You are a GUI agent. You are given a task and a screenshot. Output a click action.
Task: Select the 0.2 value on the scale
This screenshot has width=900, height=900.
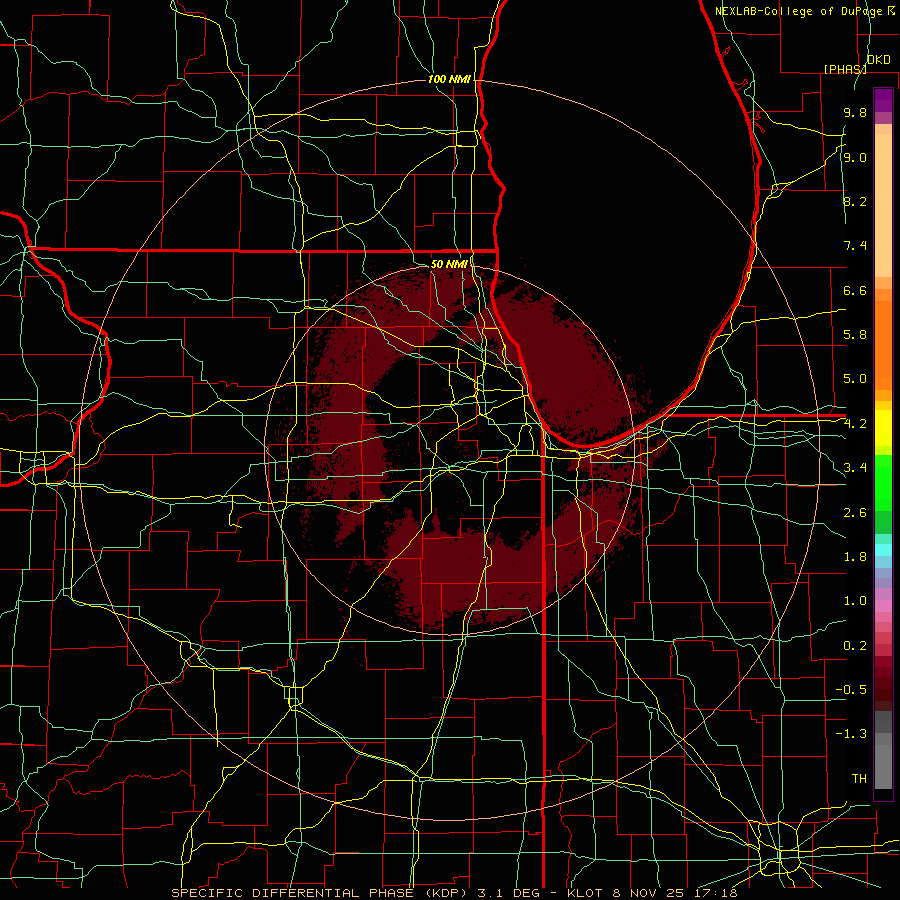pyautogui.click(x=855, y=646)
